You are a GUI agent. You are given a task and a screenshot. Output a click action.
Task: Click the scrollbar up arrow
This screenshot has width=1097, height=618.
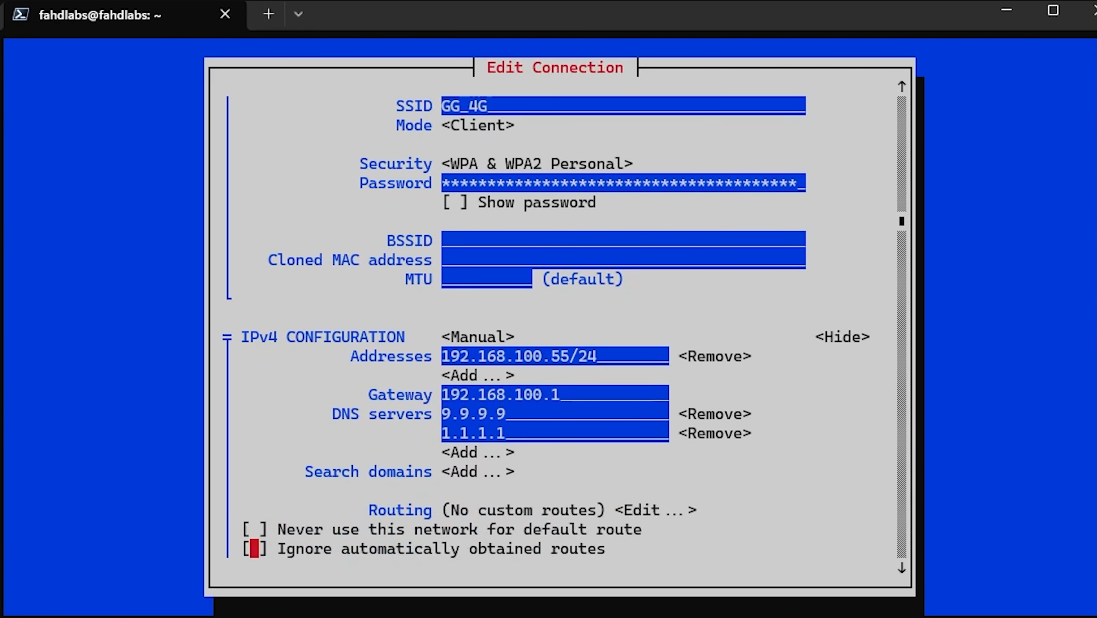click(x=901, y=86)
